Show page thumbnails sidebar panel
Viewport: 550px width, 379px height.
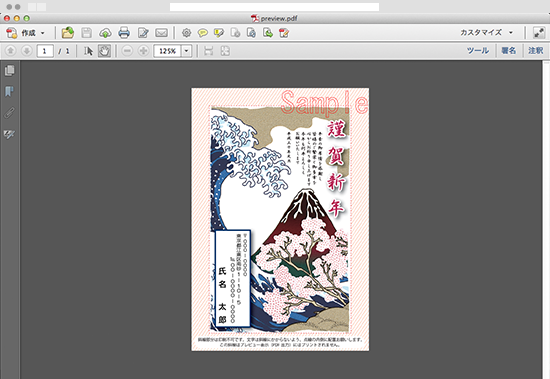9,71
